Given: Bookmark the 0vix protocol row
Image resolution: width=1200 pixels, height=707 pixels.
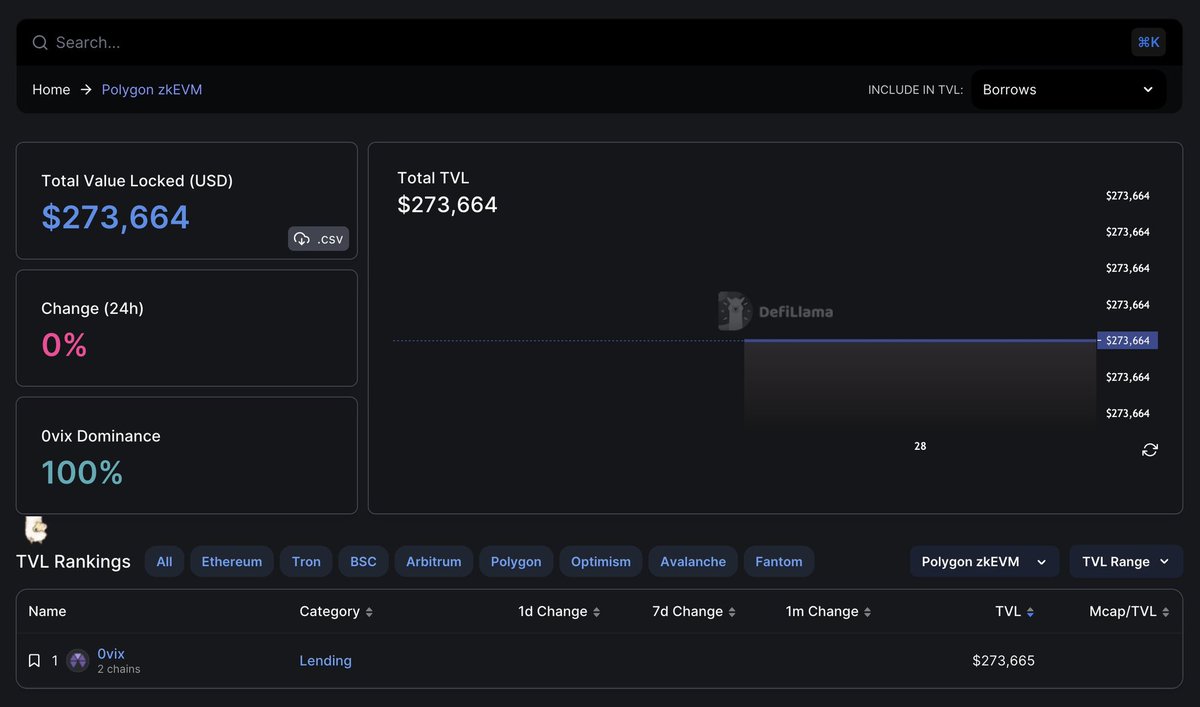Looking at the screenshot, I should [34, 660].
